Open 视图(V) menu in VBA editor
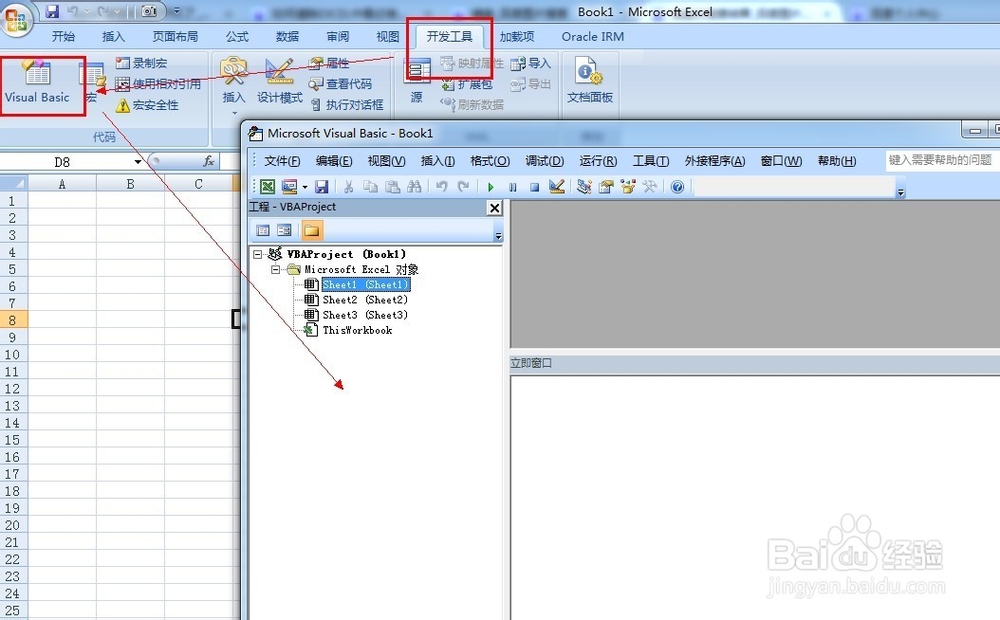 pos(386,161)
